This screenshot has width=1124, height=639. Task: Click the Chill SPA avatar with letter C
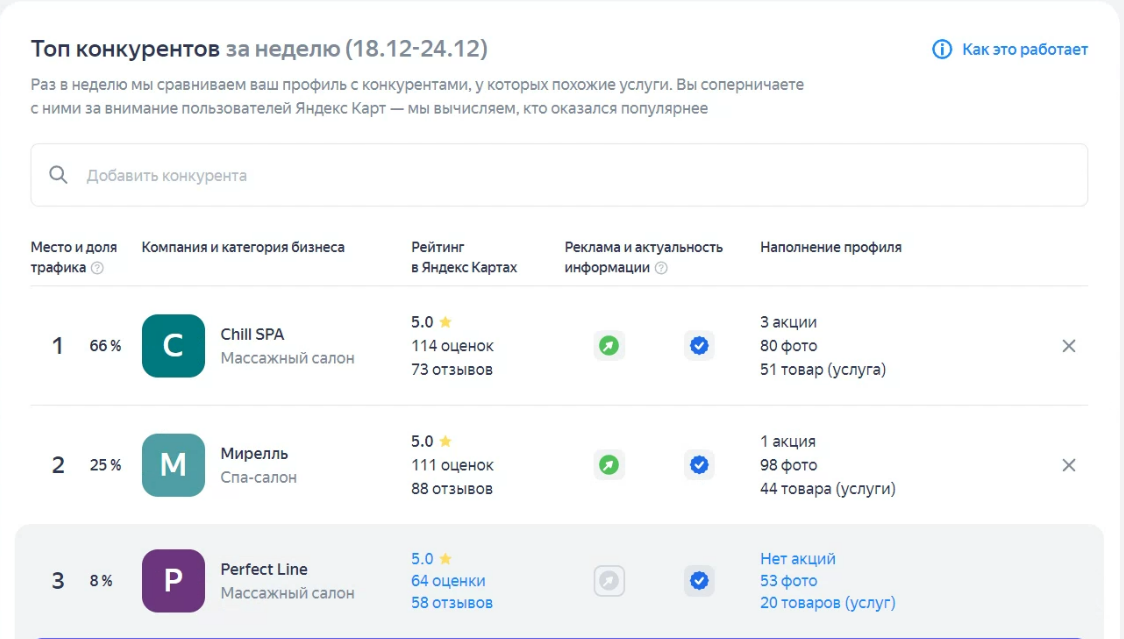(x=173, y=346)
